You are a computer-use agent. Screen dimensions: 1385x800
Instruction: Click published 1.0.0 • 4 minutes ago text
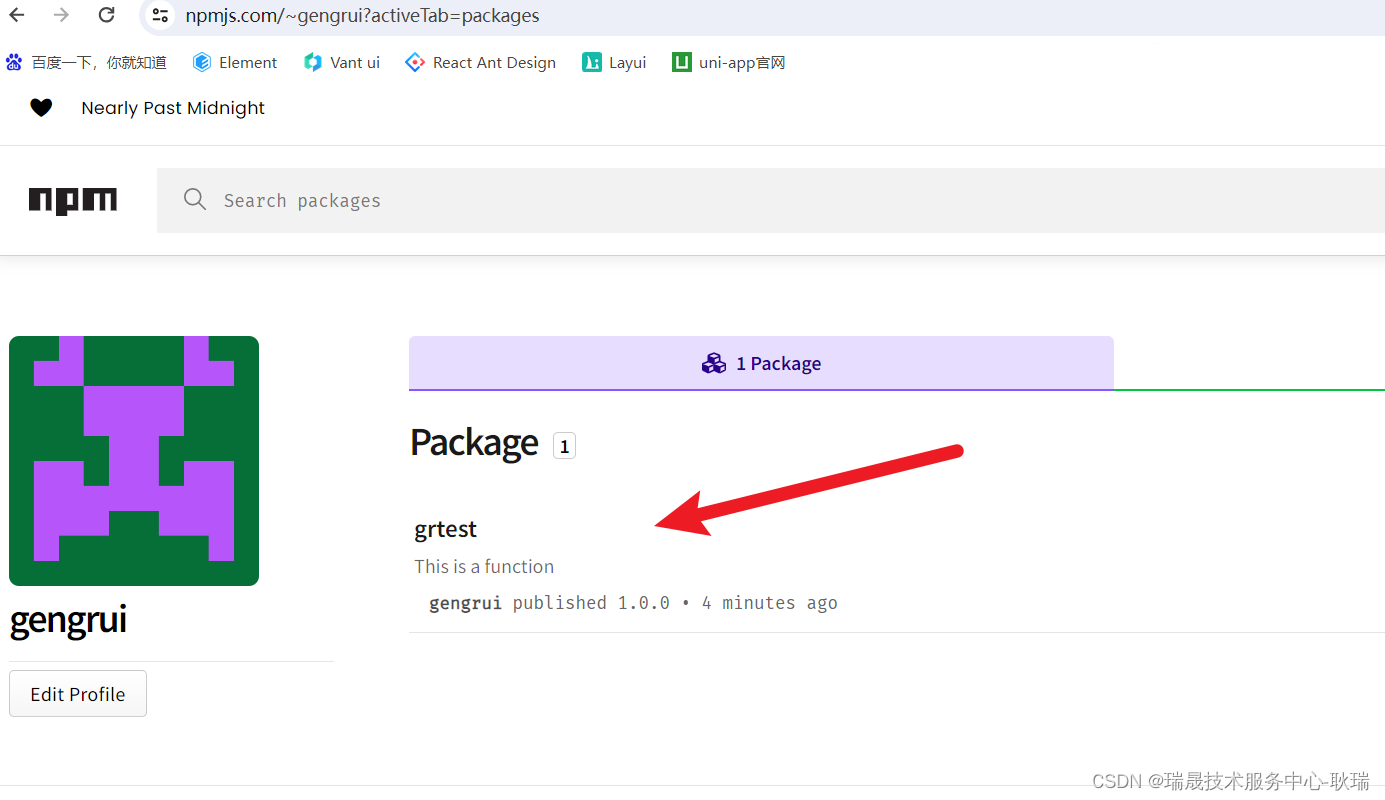click(x=675, y=603)
